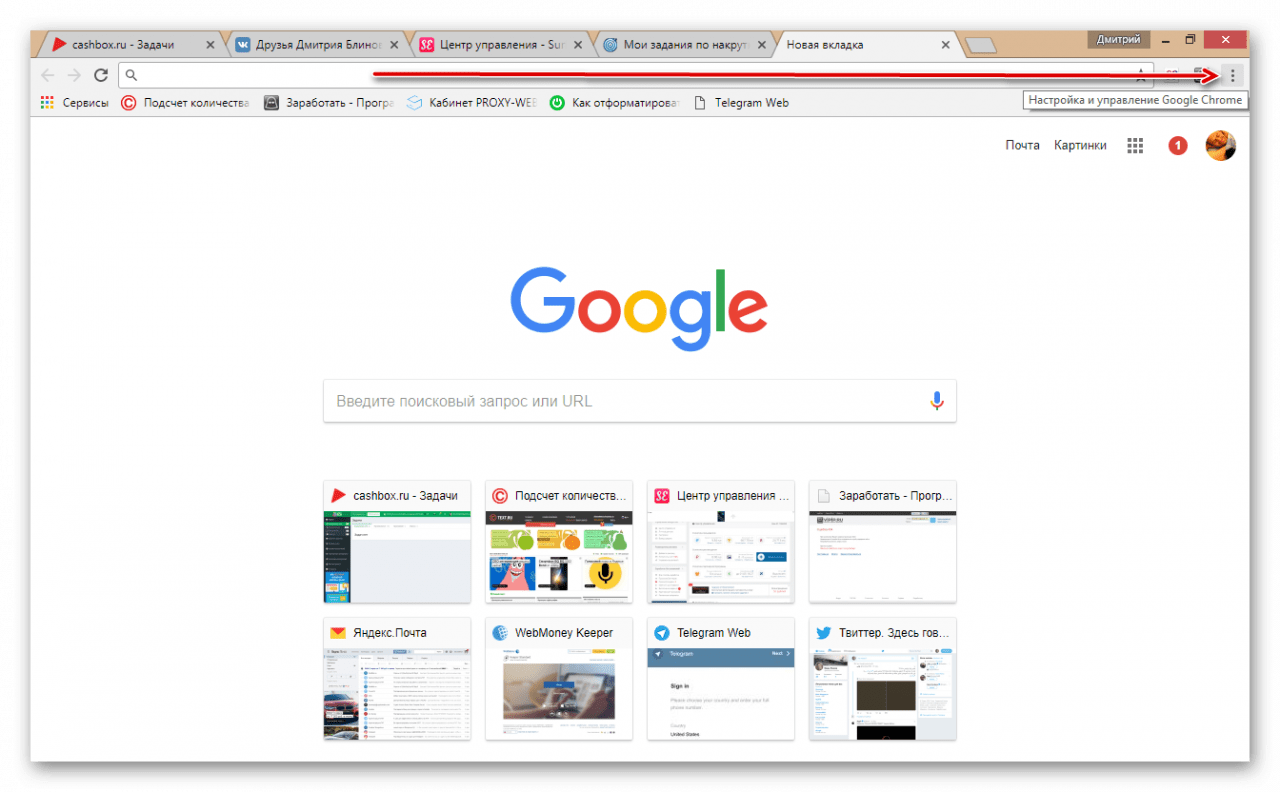Go back using the back arrow
1280x792 pixels.
tap(47, 75)
